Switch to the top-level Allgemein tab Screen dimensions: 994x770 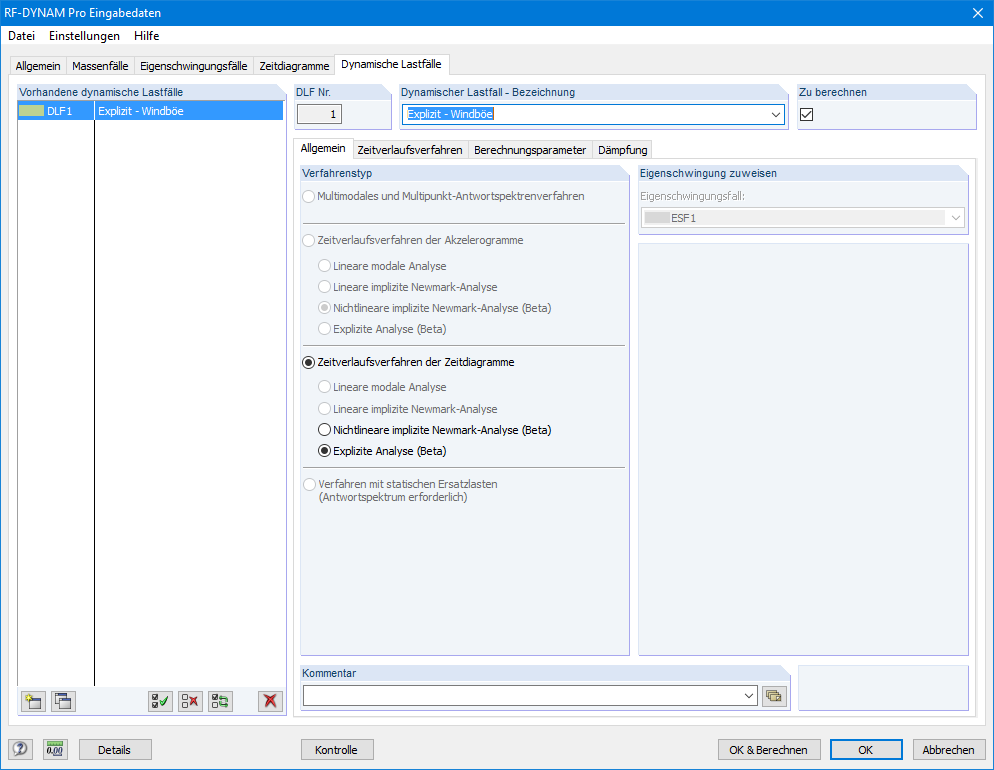point(38,66)
